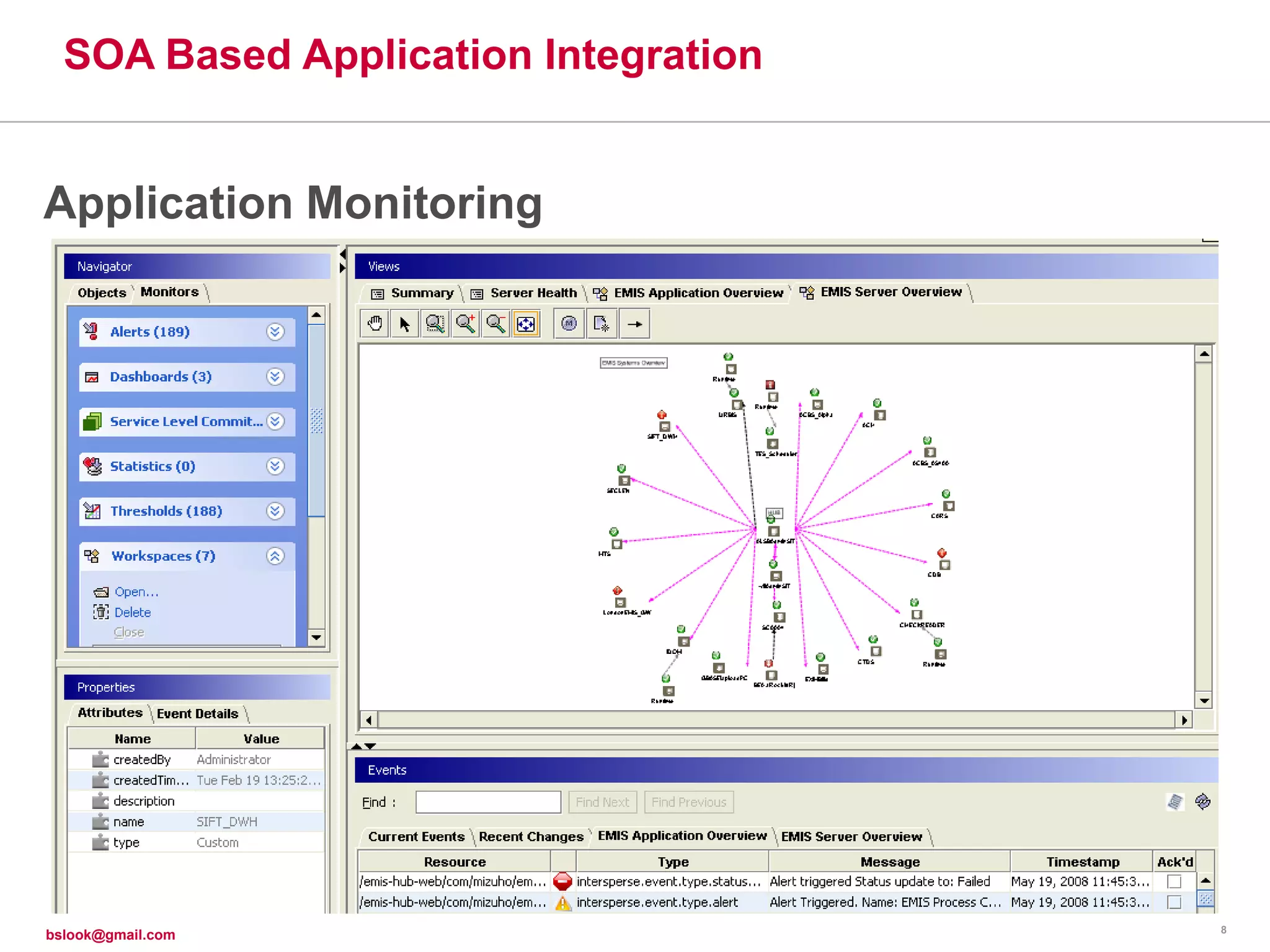Viewport: 1270px width, 952px height.
Task: Switch to the Objects tab
Action: coord(102,293)
